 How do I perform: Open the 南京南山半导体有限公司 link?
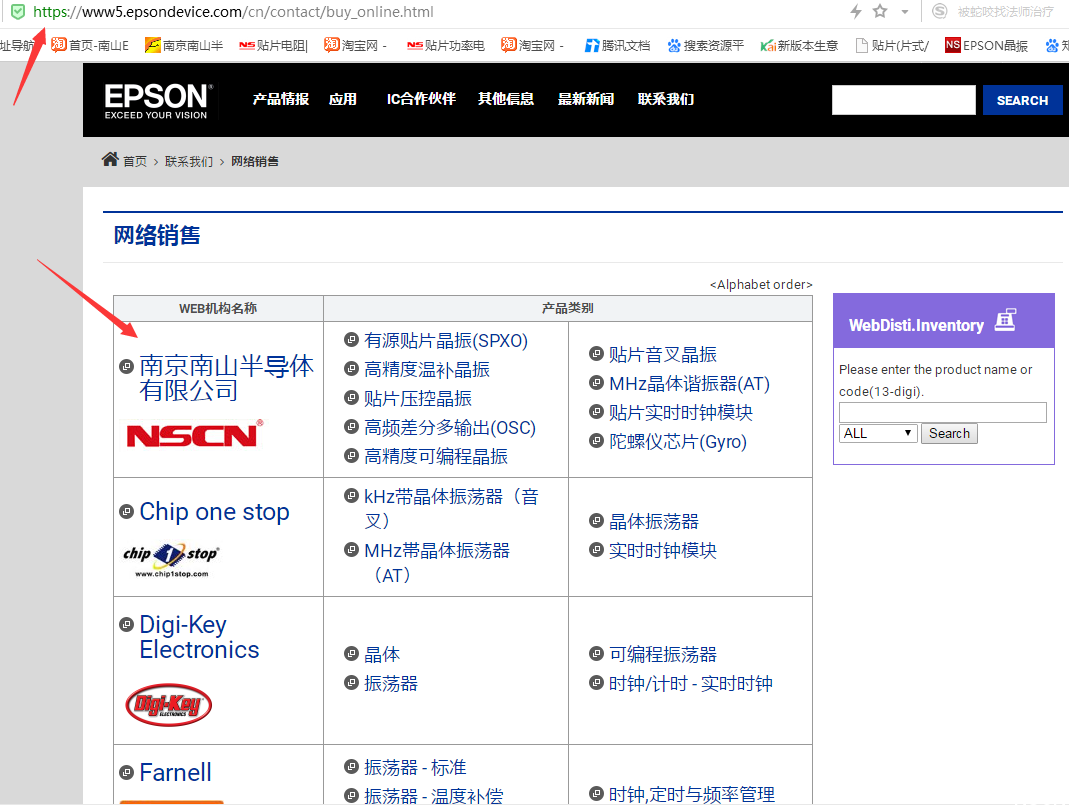click(x=226, y=378)
